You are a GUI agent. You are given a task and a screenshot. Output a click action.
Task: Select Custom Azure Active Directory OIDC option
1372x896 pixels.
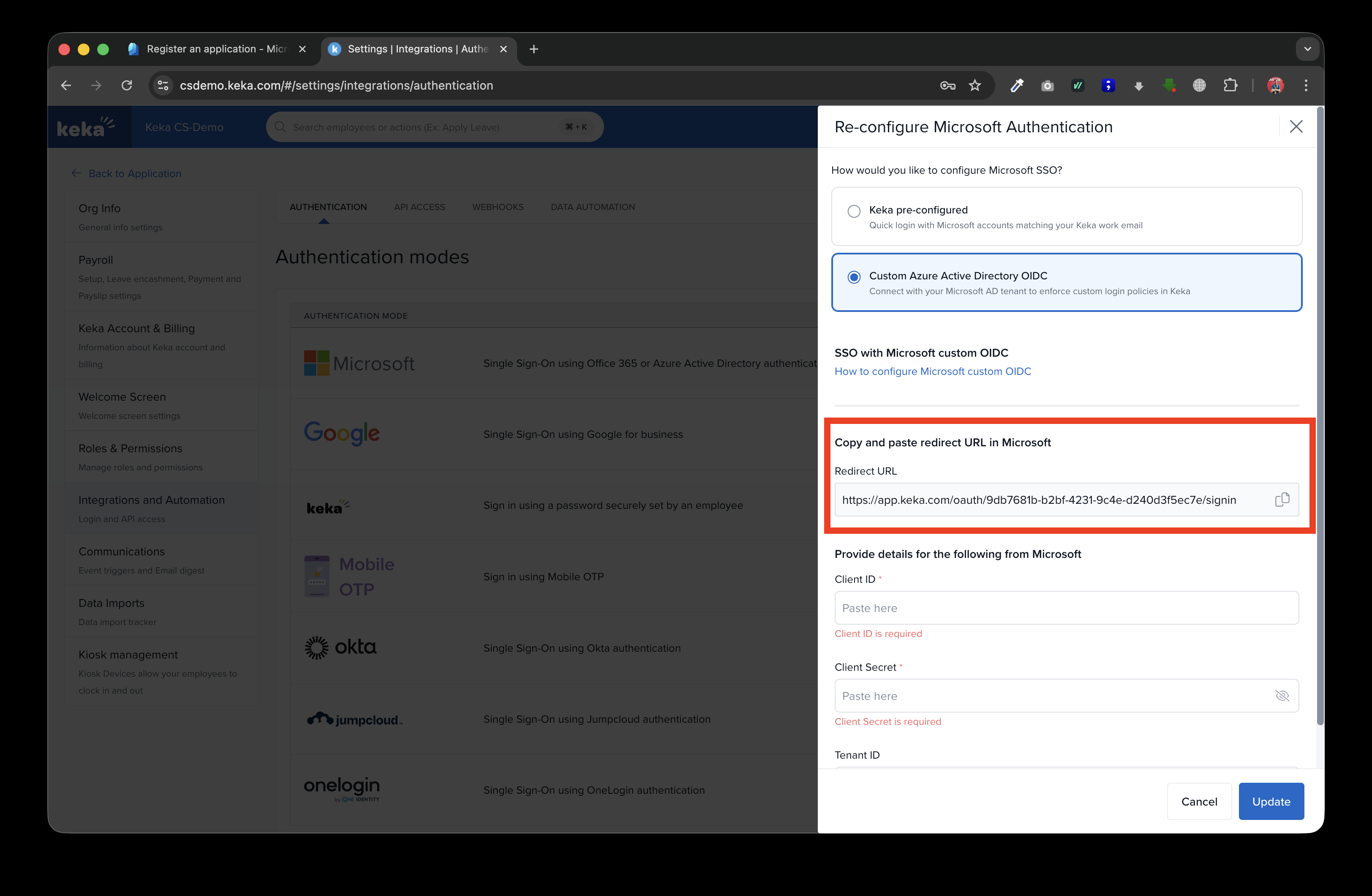point(854,278)
